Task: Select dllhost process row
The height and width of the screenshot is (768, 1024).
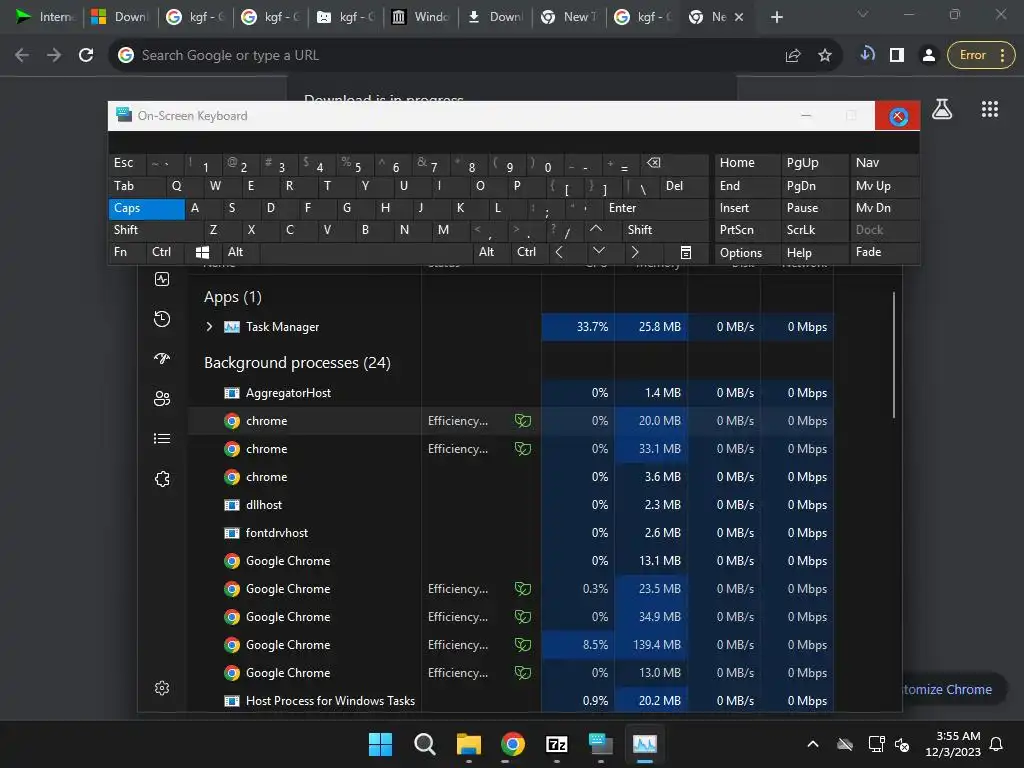Action: point(510,505)
